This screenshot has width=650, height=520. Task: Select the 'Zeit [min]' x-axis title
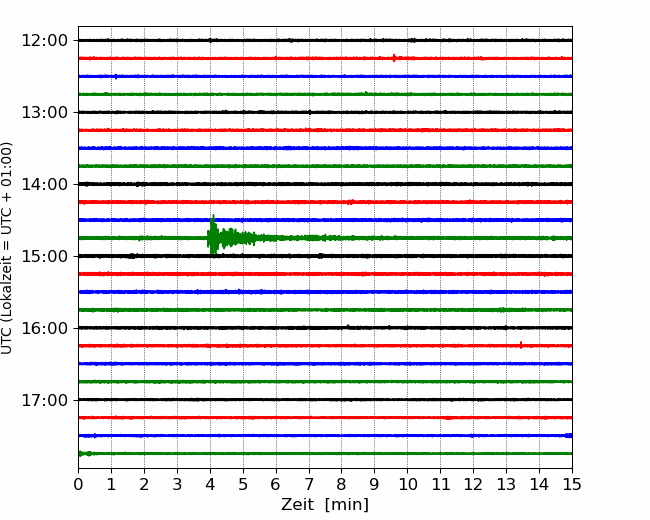pyautogui.click(x=325, y=505)
